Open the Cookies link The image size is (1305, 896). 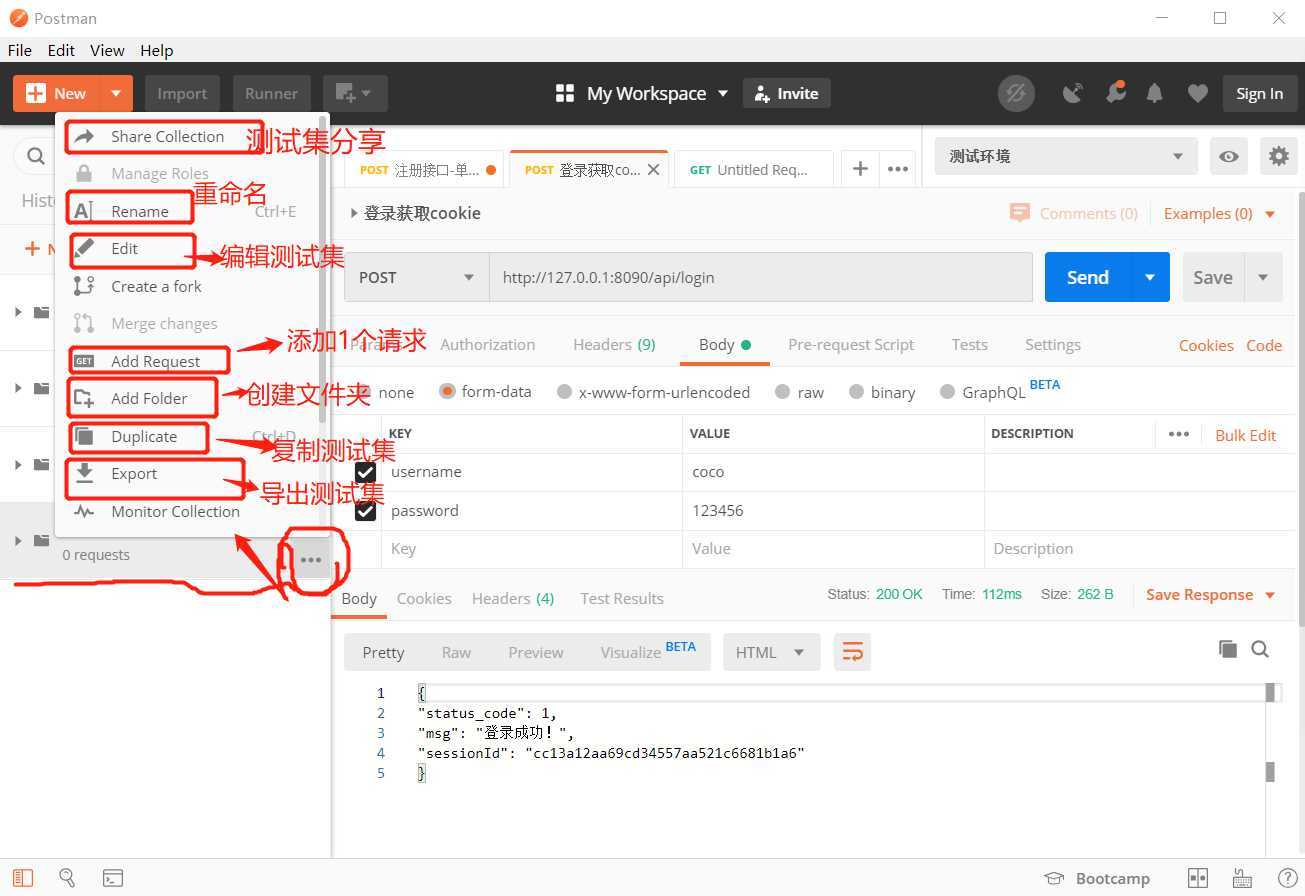(1206, 345)
